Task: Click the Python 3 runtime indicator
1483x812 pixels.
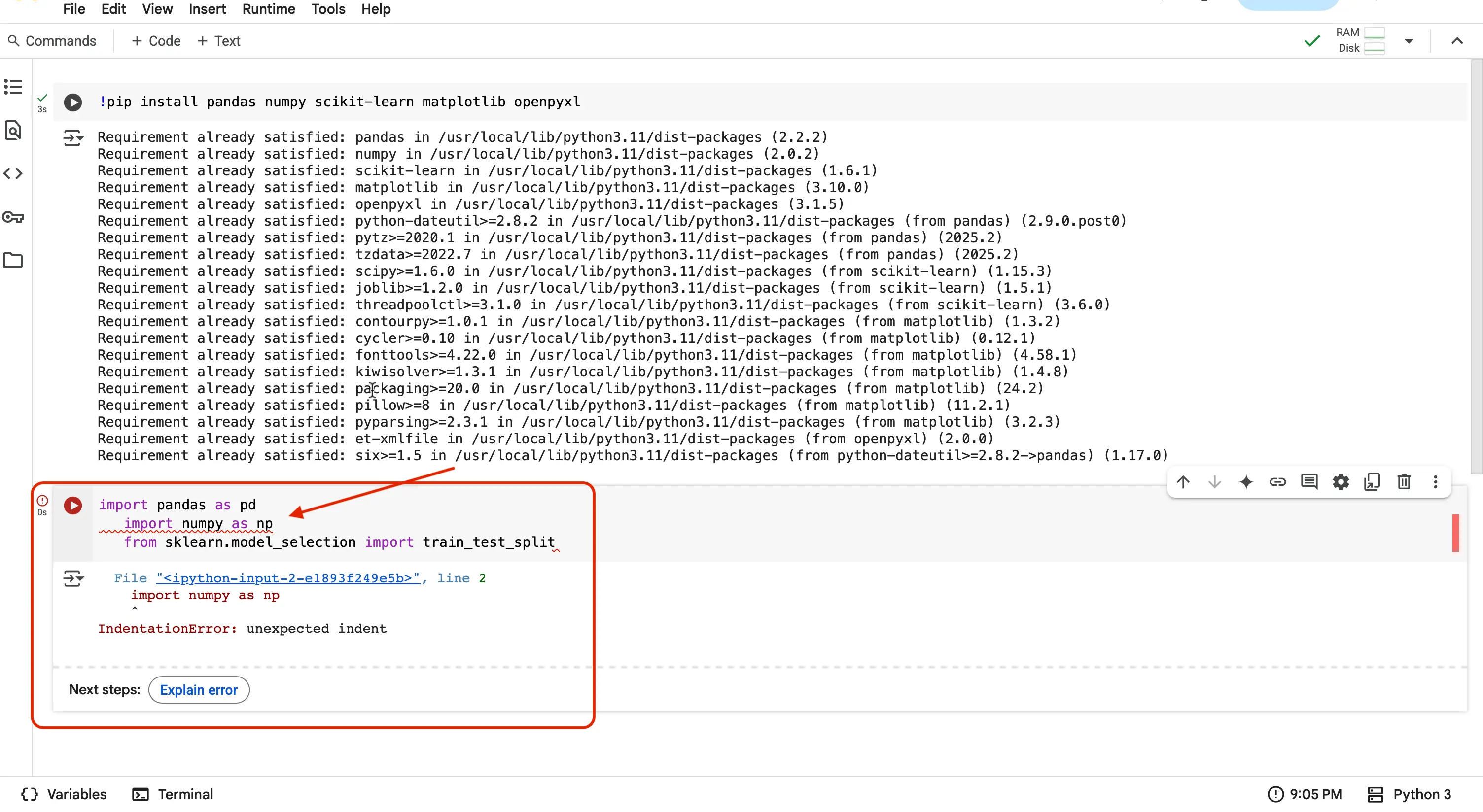Action: click(1410, 794)
